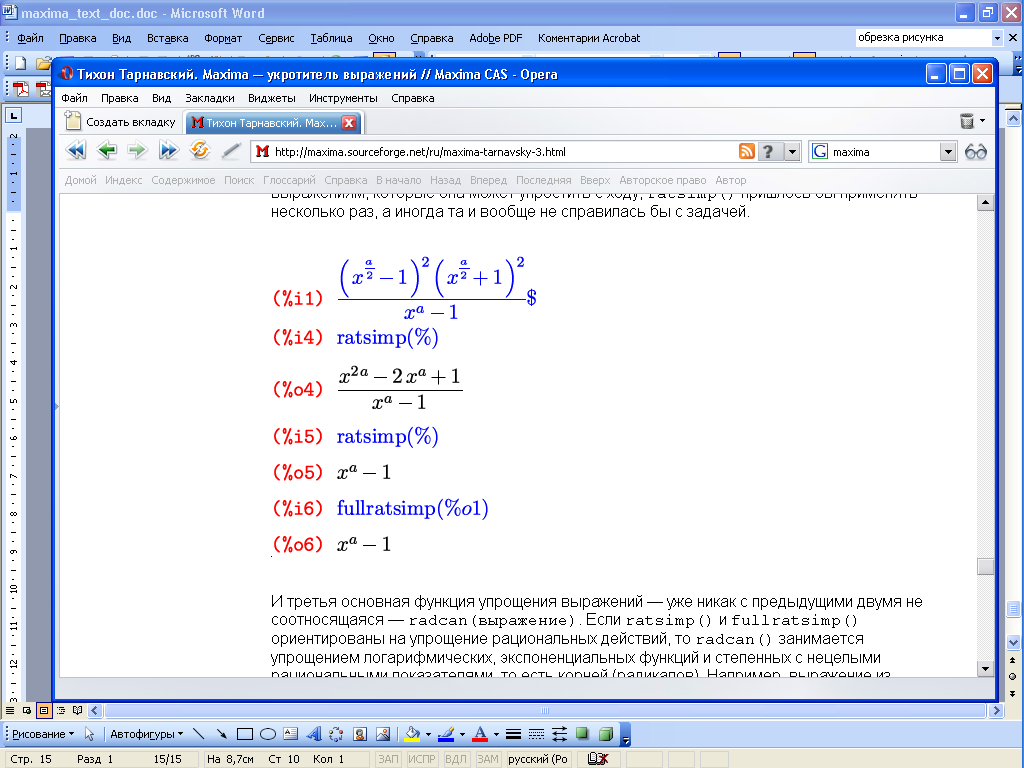Insert a text box from the drawing toolbar
The image size is (1024, 768).
pos(291,734)
